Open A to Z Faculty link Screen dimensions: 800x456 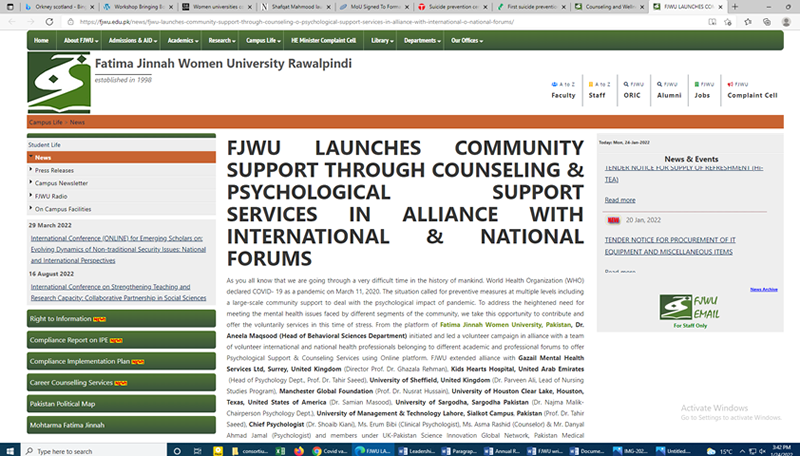click(x=563, y=90)
